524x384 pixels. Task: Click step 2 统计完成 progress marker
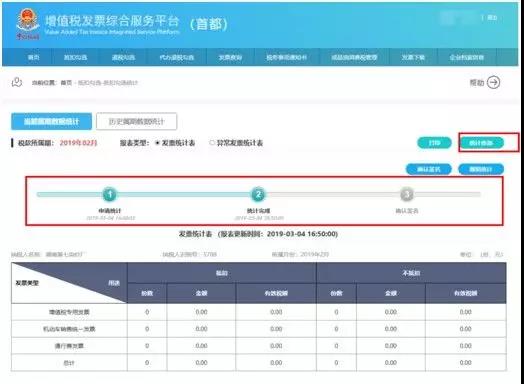point(258,194)
